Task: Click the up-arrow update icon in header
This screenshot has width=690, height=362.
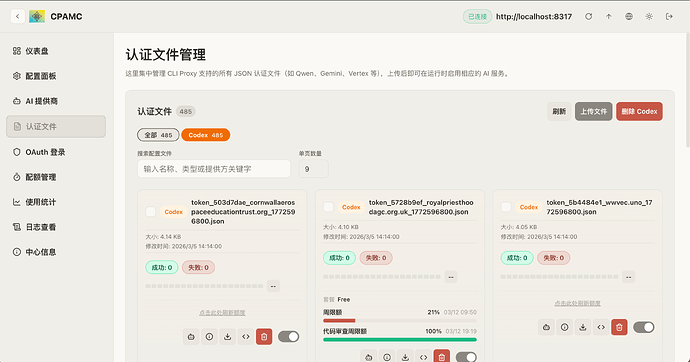Action: tap(609, 17)
